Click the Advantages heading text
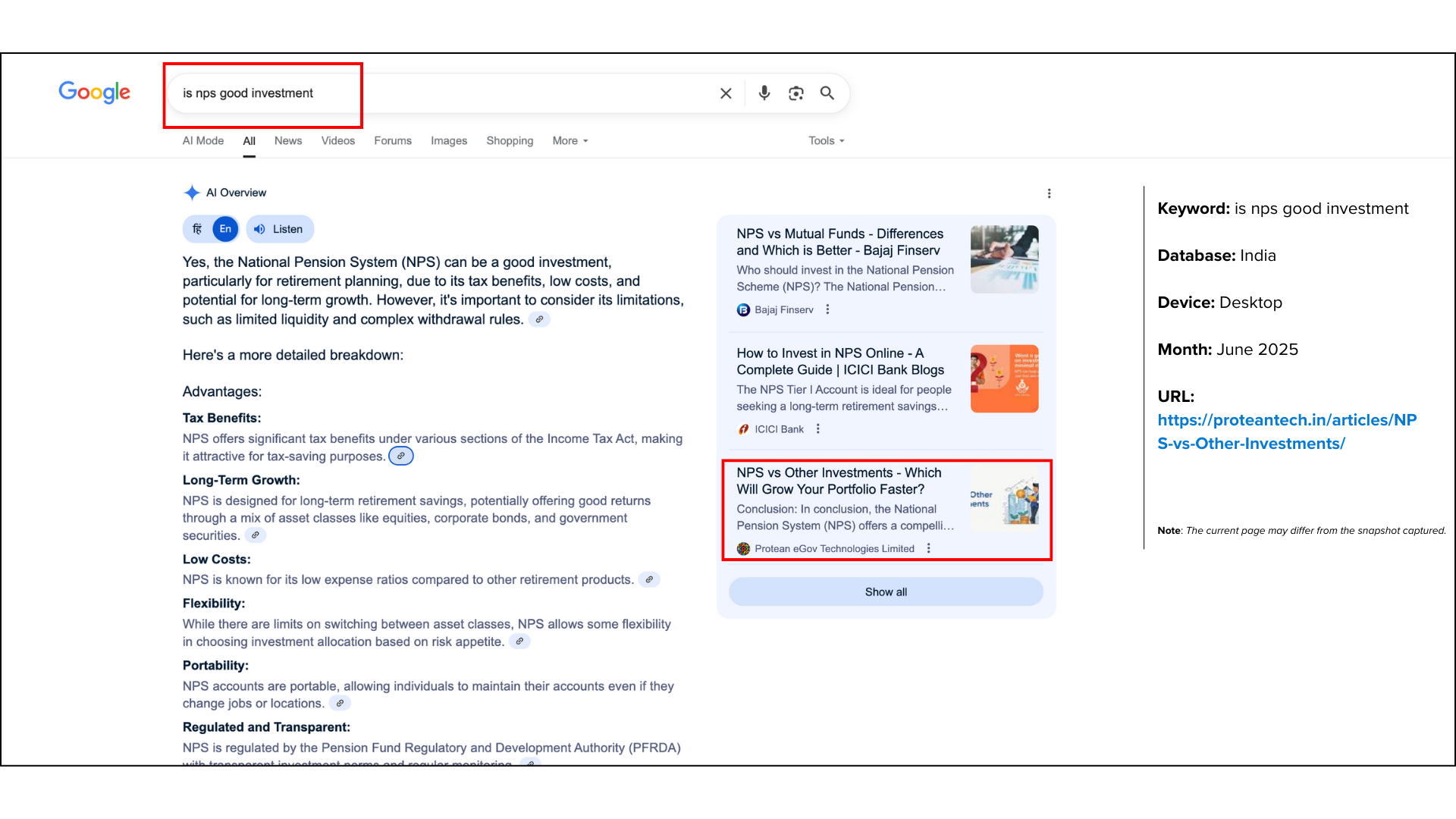The width and height of the screenshot is (1456, 819). [221, 392]
